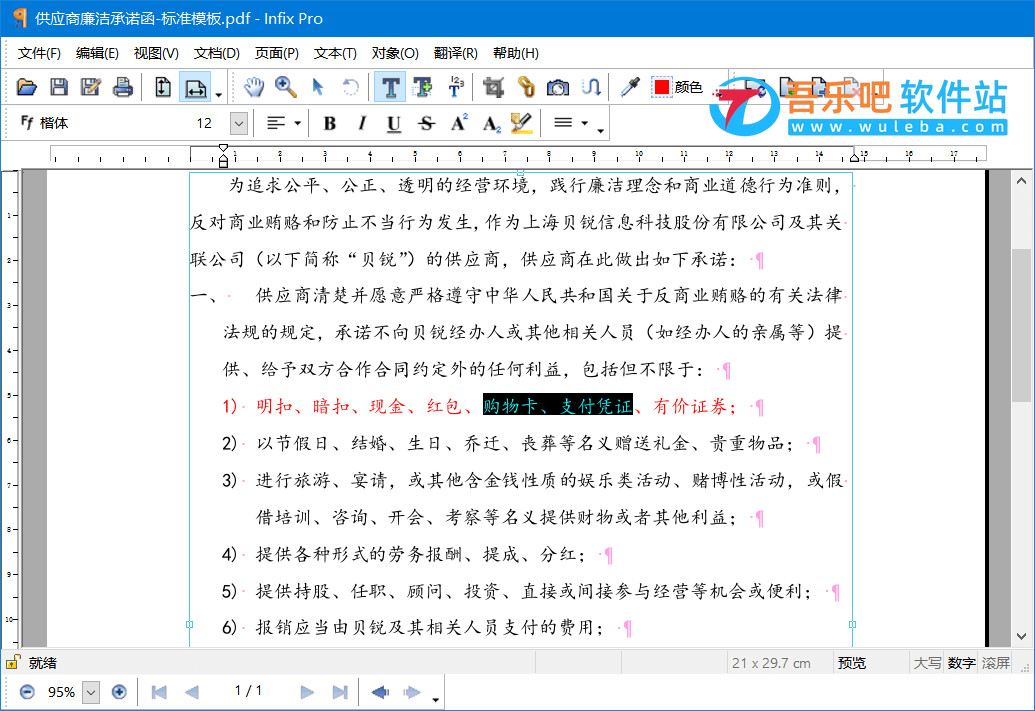Apply Bold formatting
Viewport: 1035px width, 711px height.
[329, 123]
